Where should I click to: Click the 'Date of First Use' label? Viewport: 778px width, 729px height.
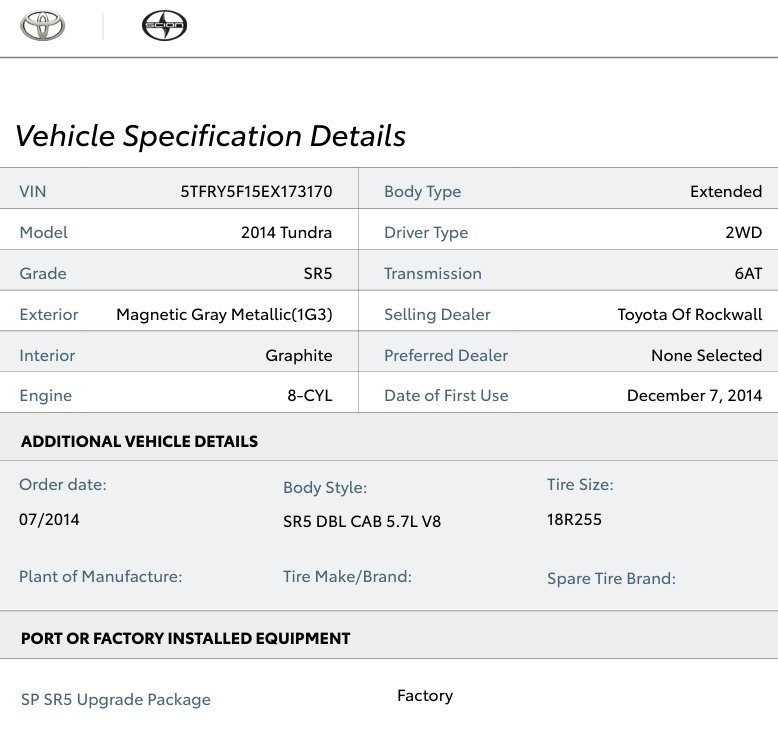click(x=446, y=396)
